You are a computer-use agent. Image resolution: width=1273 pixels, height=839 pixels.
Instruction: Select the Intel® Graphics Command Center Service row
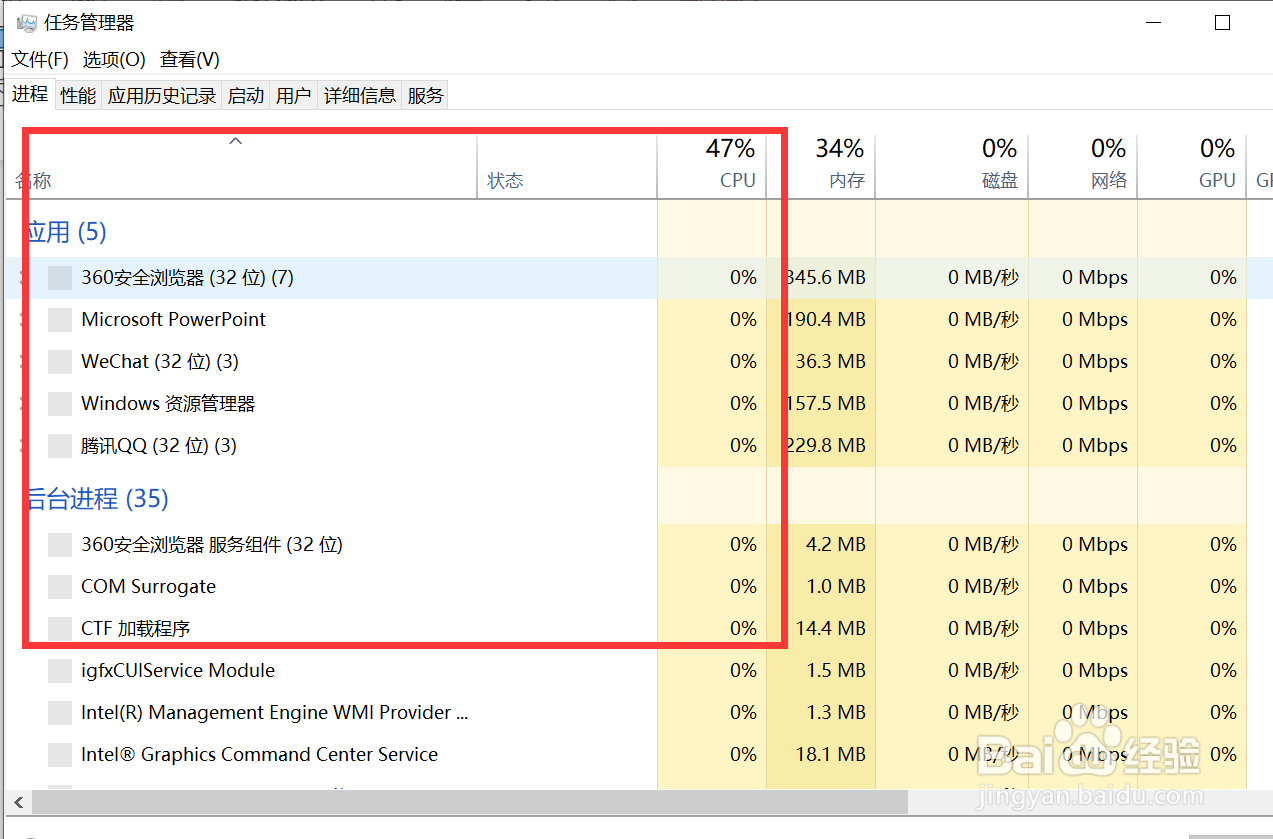pos(259,755)
